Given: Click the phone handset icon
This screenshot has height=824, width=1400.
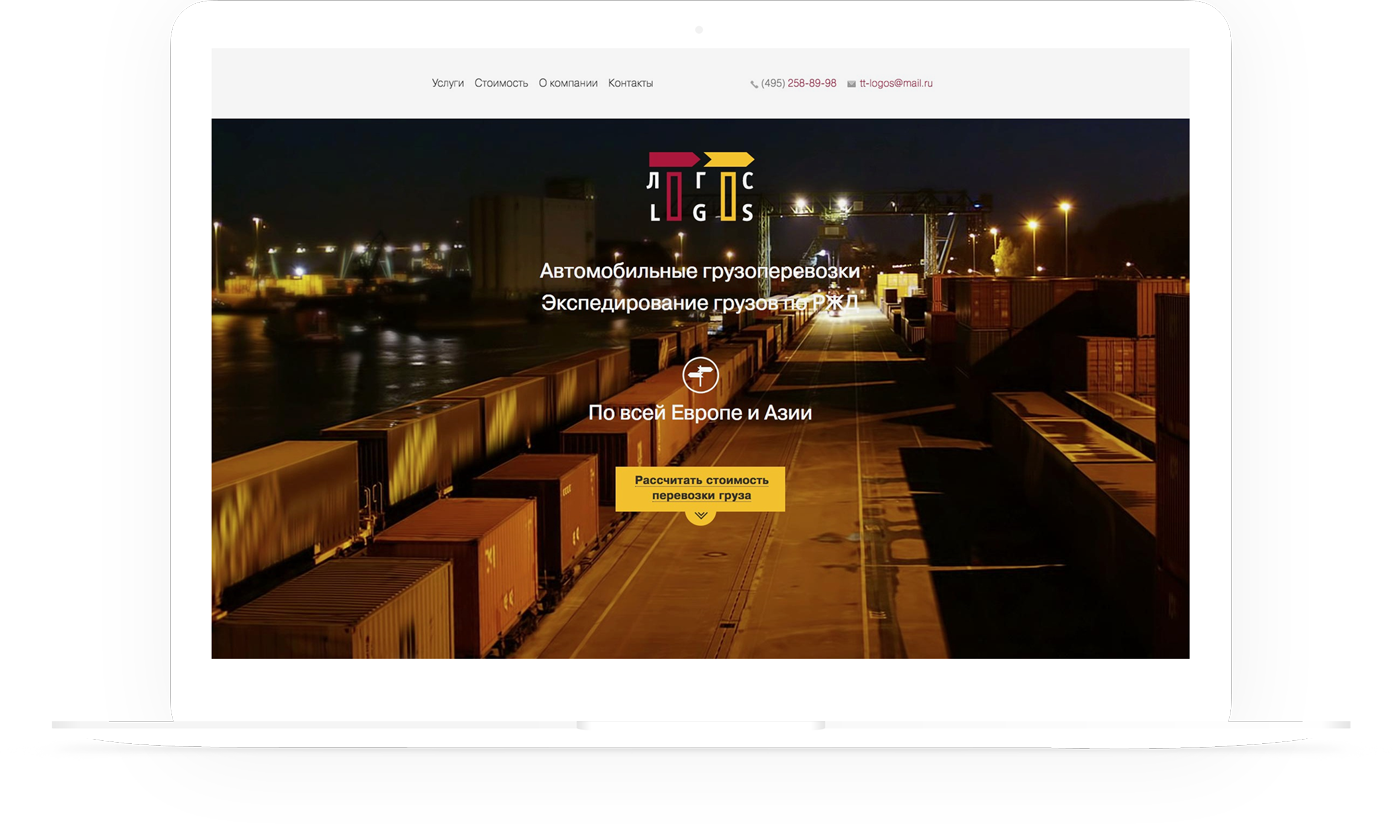Looking at the screenshot, I should click(754, 85).
